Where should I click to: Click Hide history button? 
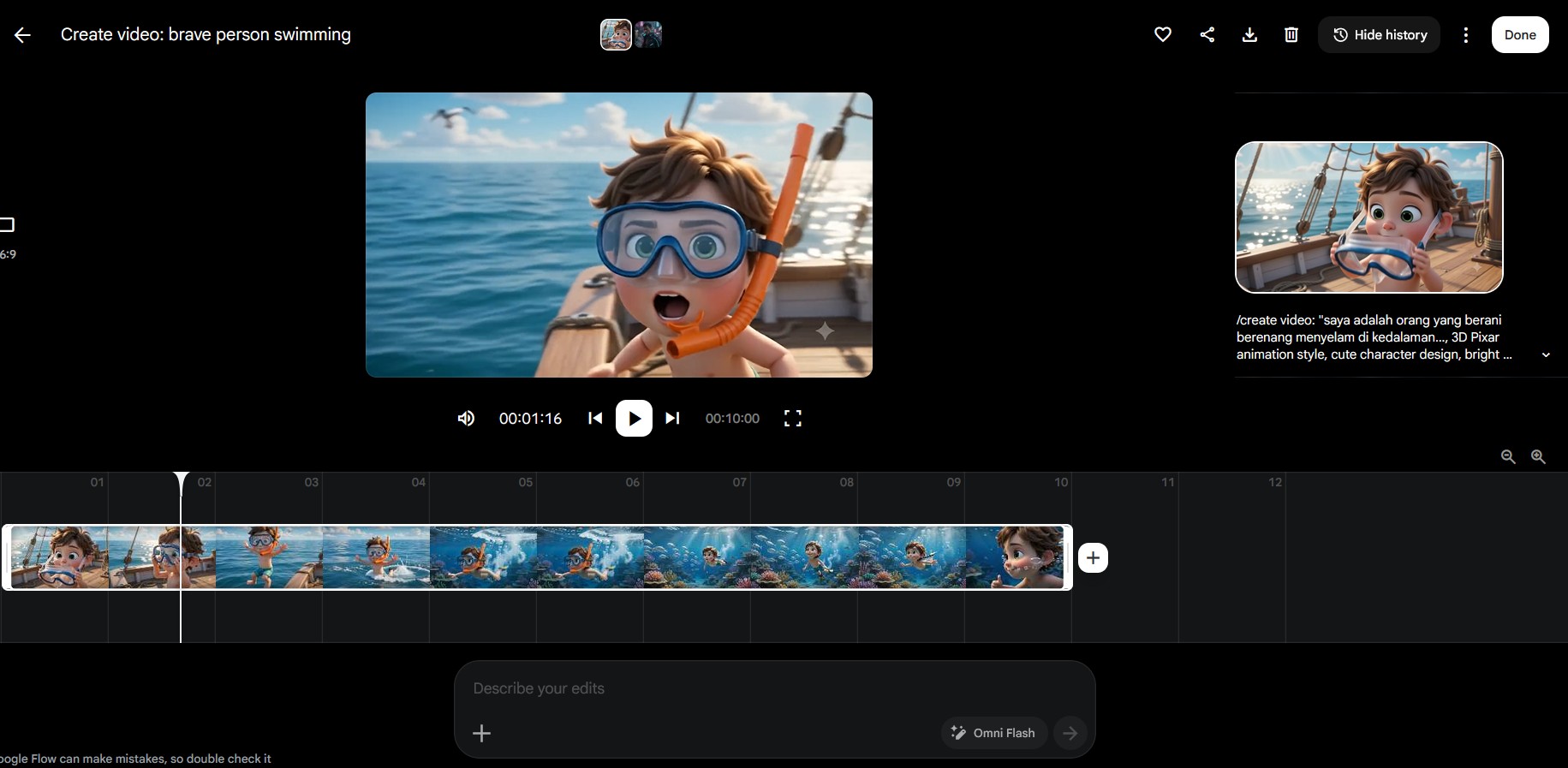[1379, 35]
